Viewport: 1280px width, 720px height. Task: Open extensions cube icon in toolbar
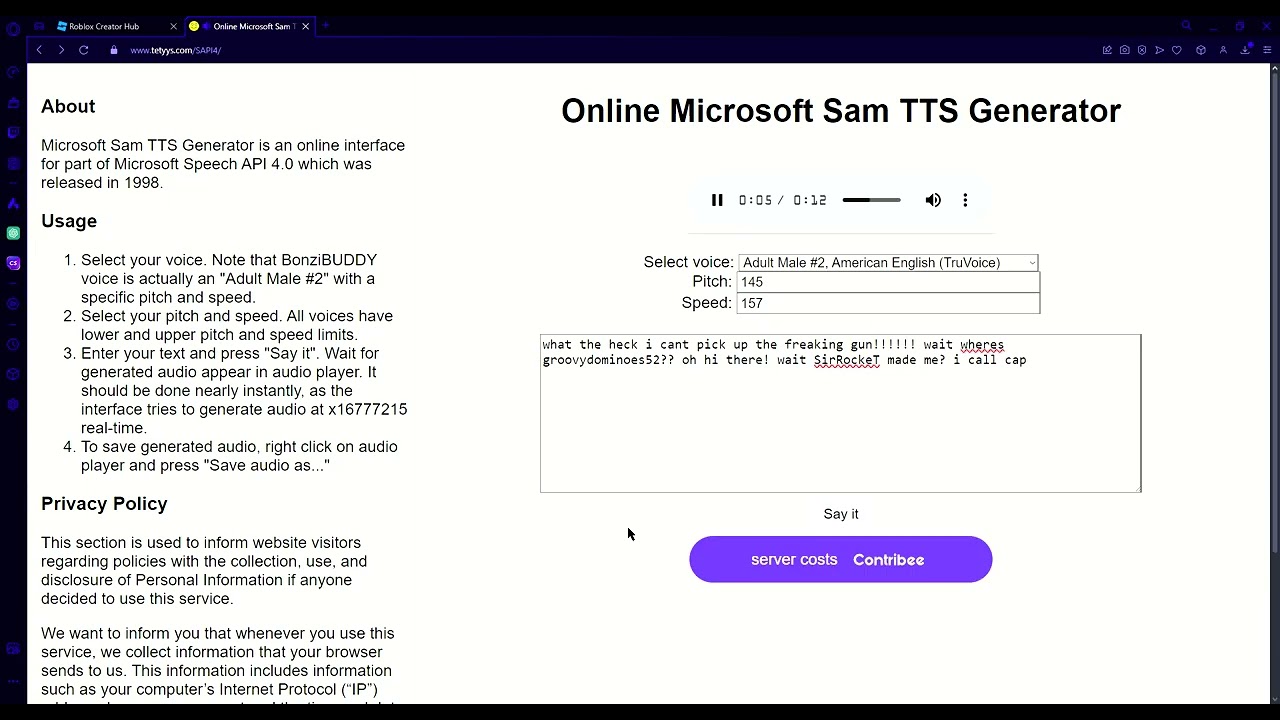tap(1201, 50)
